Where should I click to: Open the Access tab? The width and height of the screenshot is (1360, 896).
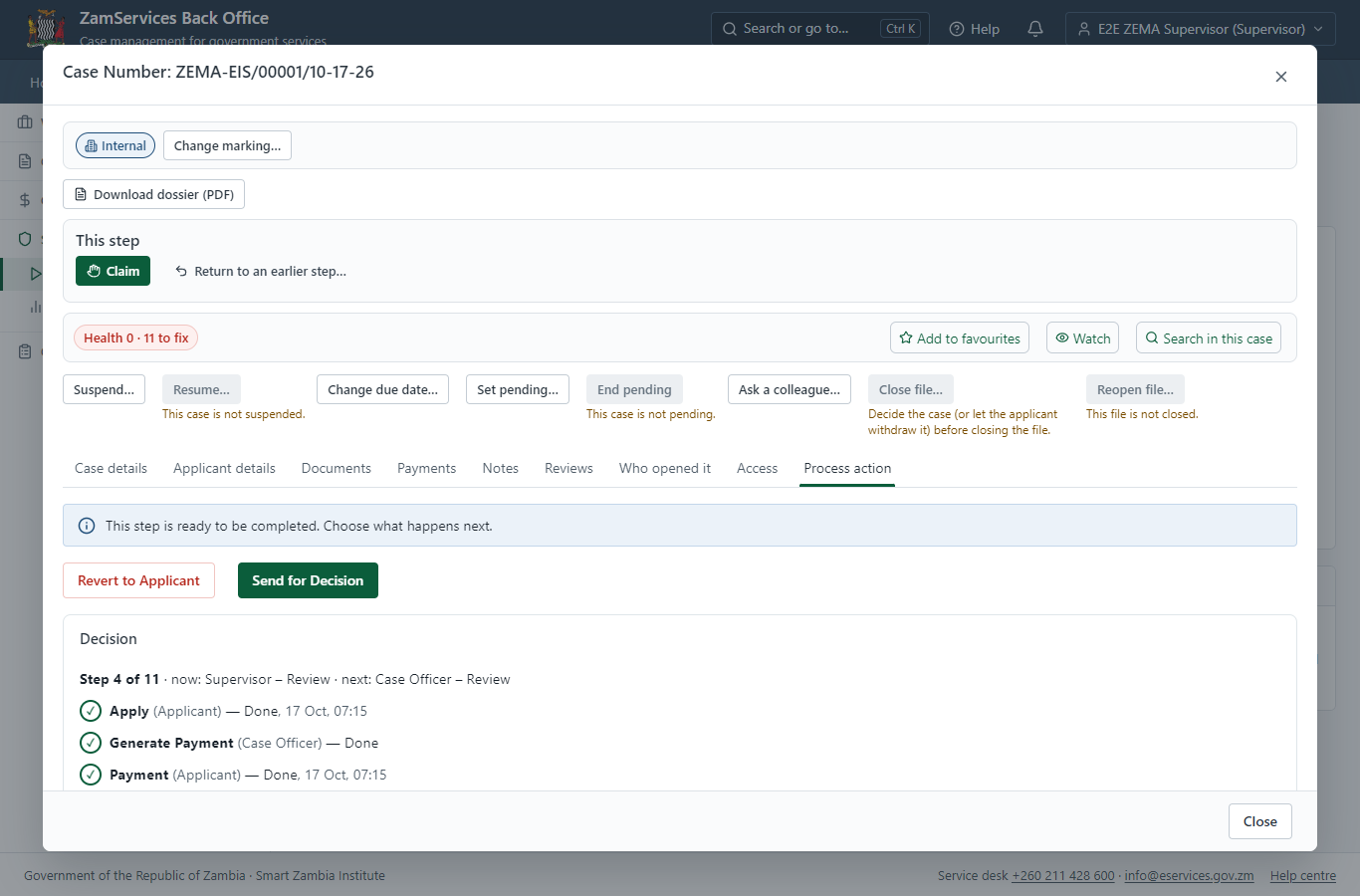tap(757, 468)
